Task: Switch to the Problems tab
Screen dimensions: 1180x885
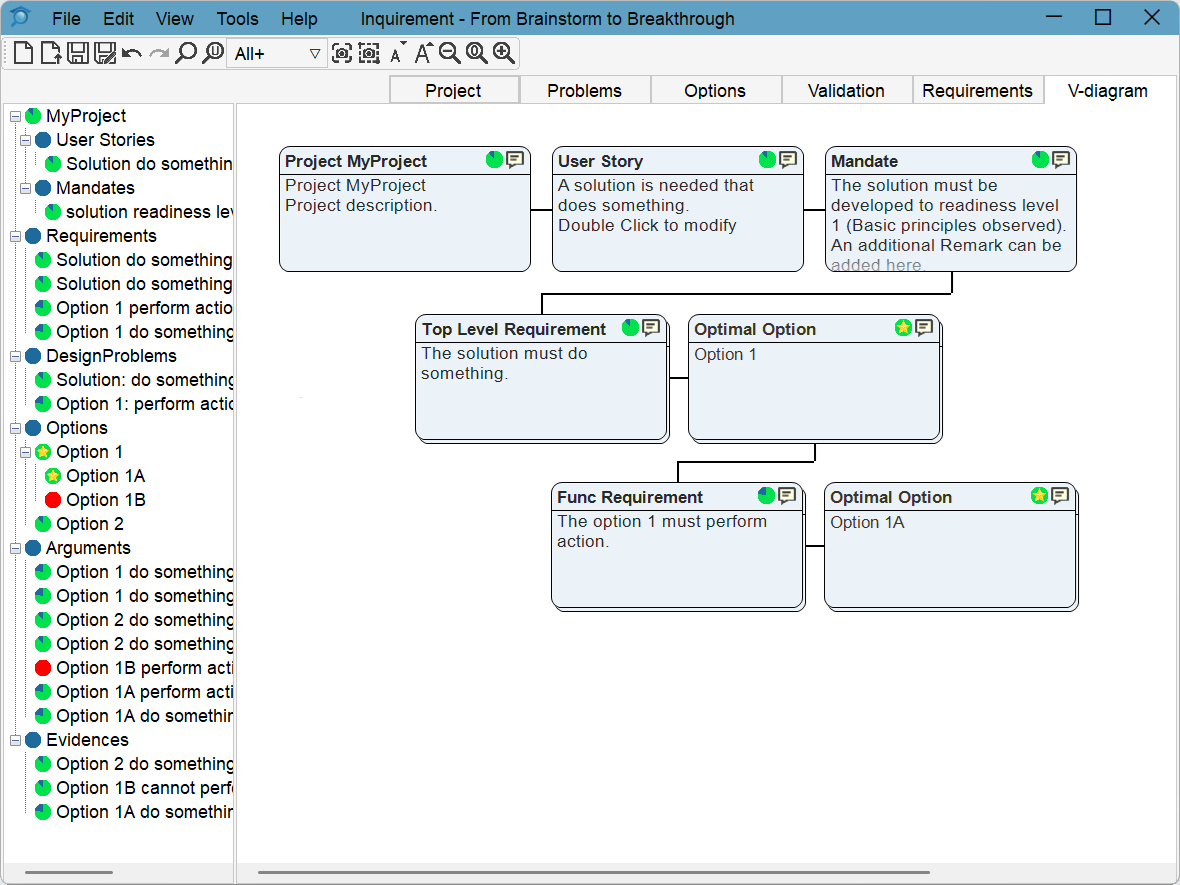Action: (x=585, y=90)
